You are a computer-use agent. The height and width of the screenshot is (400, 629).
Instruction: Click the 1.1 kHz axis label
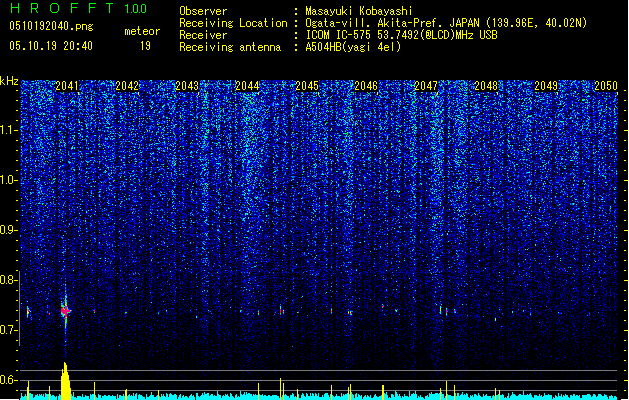pos(9,130)
